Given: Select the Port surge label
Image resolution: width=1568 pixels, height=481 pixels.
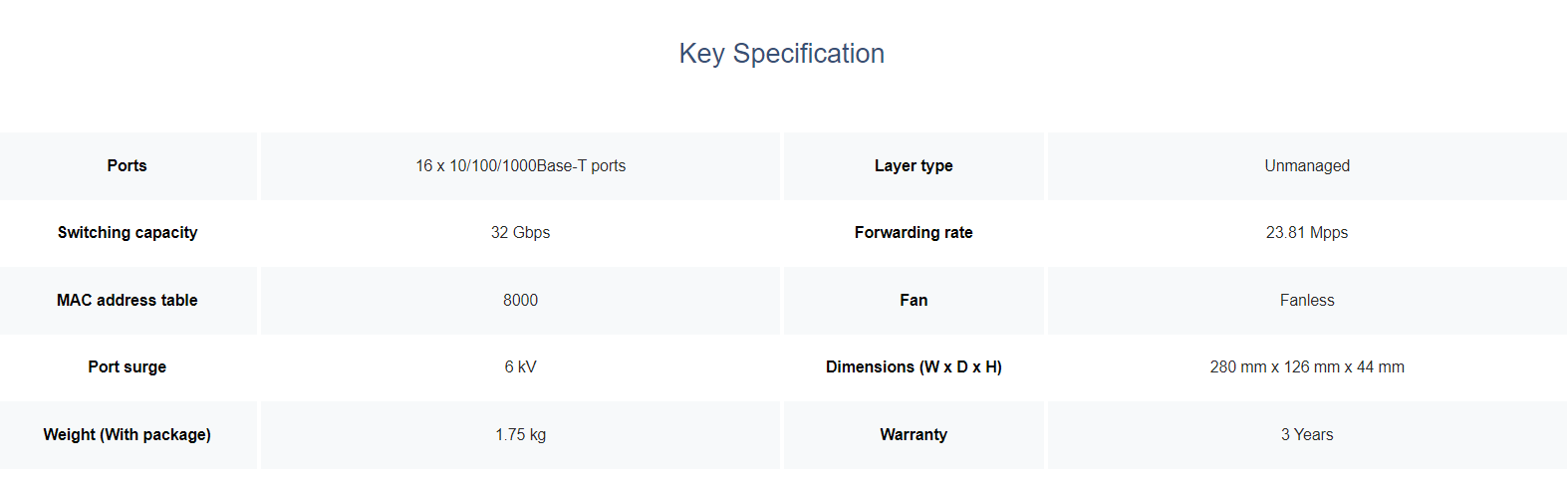Looking at the screenshot, I should [x=128, y=367].
